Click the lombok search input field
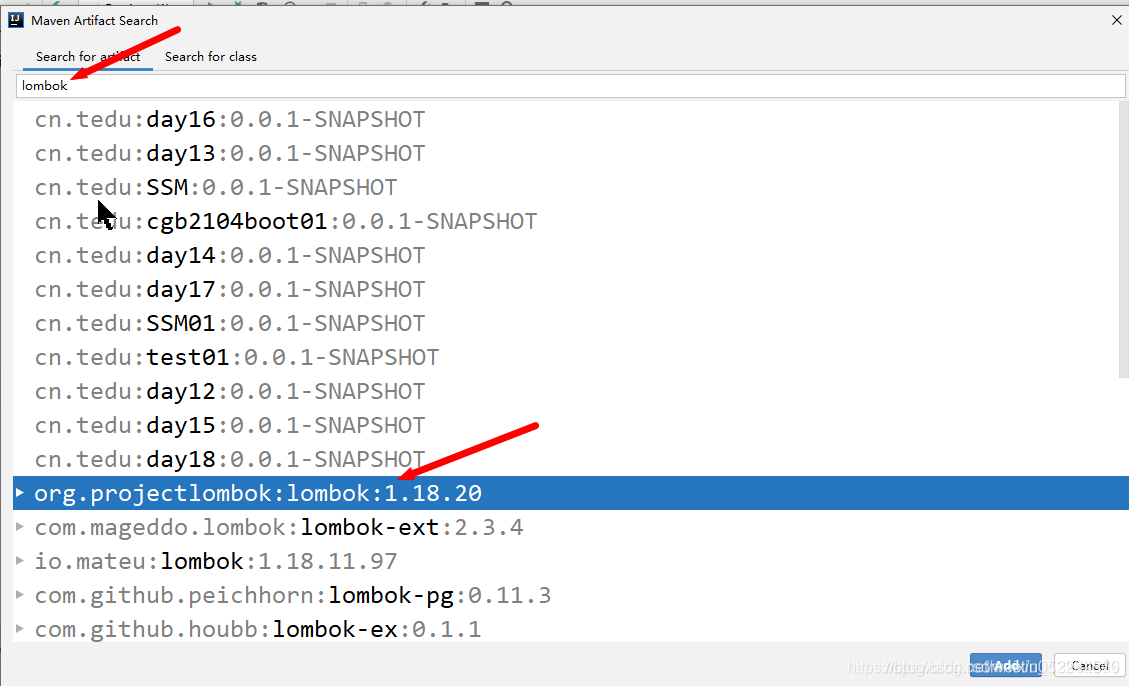The width and height of the screenshot is (1129, 686). (x=570, y=86)
